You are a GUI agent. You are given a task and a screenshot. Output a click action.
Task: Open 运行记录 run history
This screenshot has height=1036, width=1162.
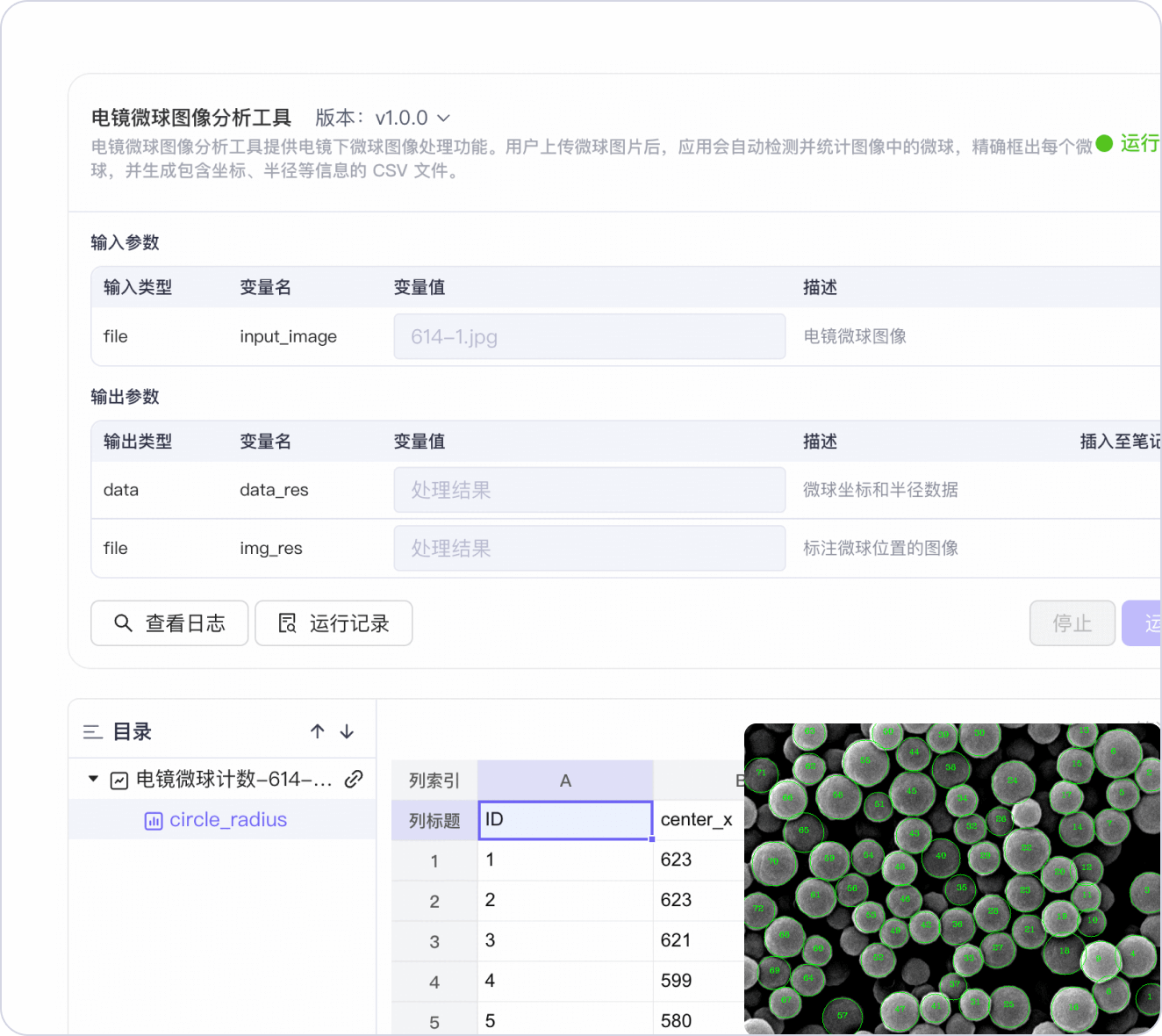point(334,623)
